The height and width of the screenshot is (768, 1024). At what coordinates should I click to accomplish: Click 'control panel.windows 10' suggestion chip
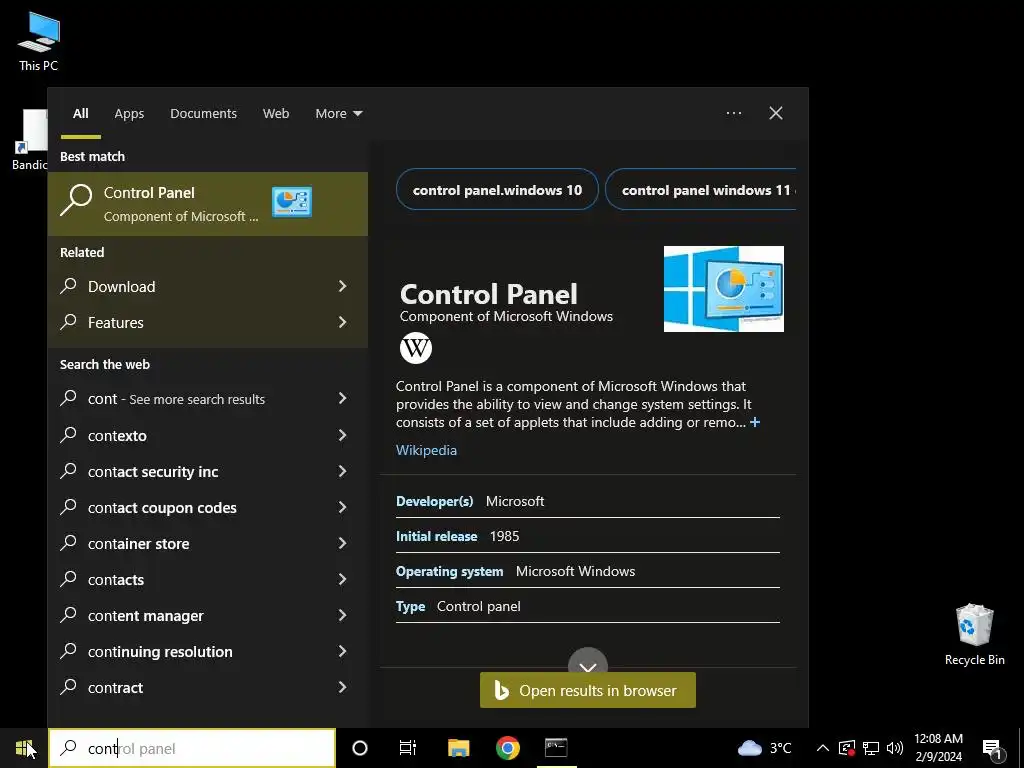pyautogui.click(x=497, y=189)
